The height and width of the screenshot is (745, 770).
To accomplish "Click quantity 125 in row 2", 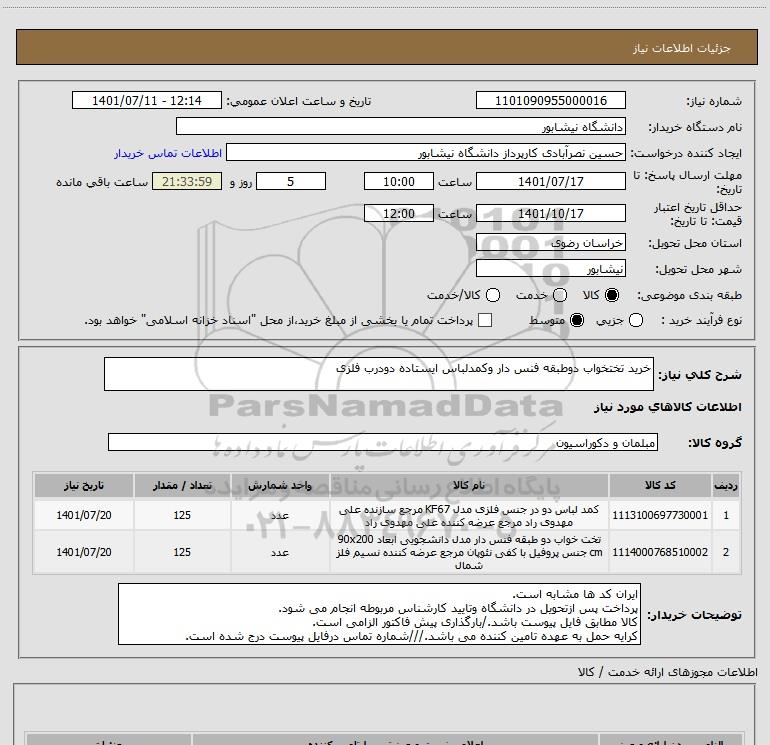I will coord(182,552).
